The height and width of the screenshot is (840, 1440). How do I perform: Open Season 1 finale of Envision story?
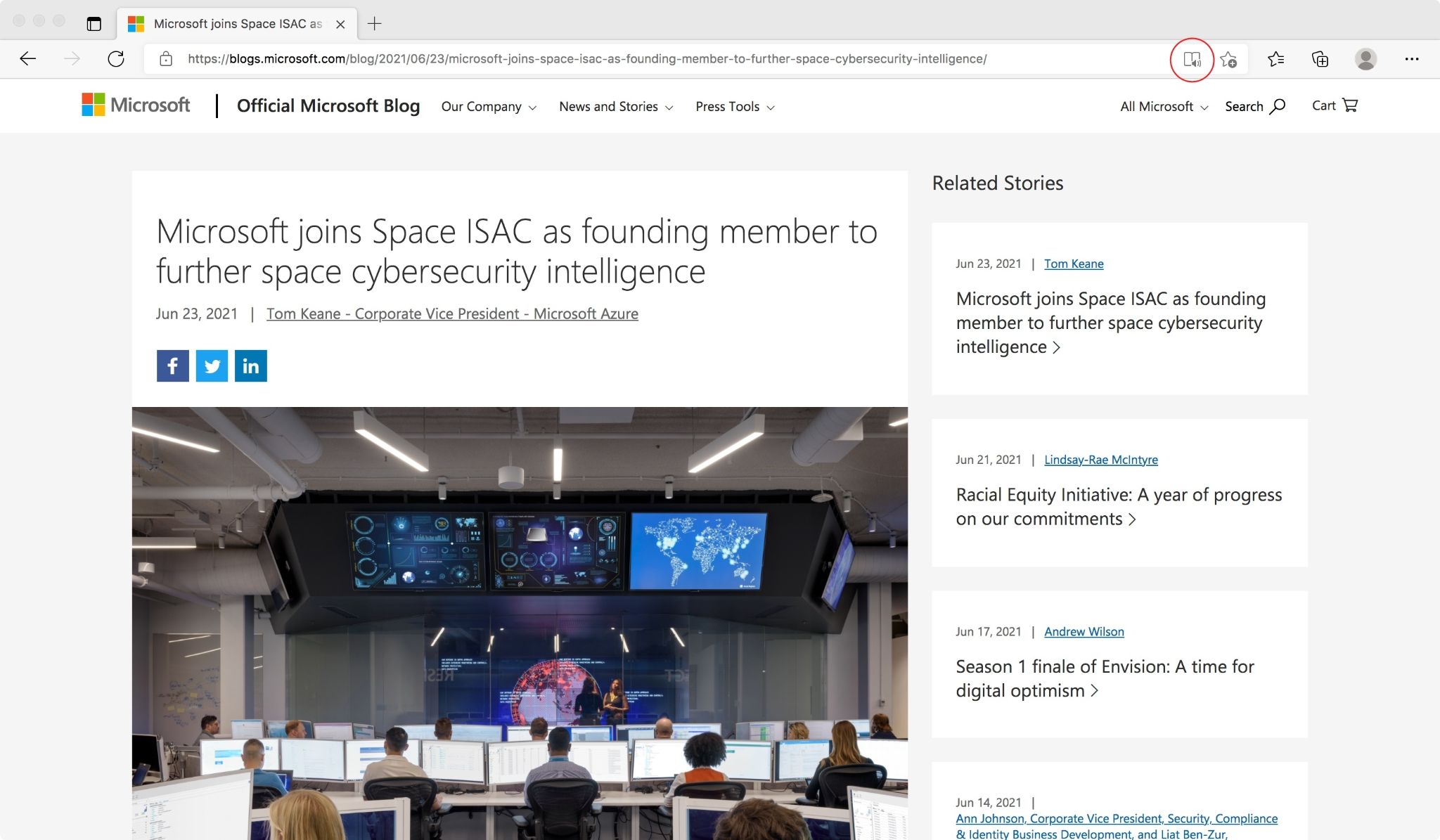[x=1105, y=678]
